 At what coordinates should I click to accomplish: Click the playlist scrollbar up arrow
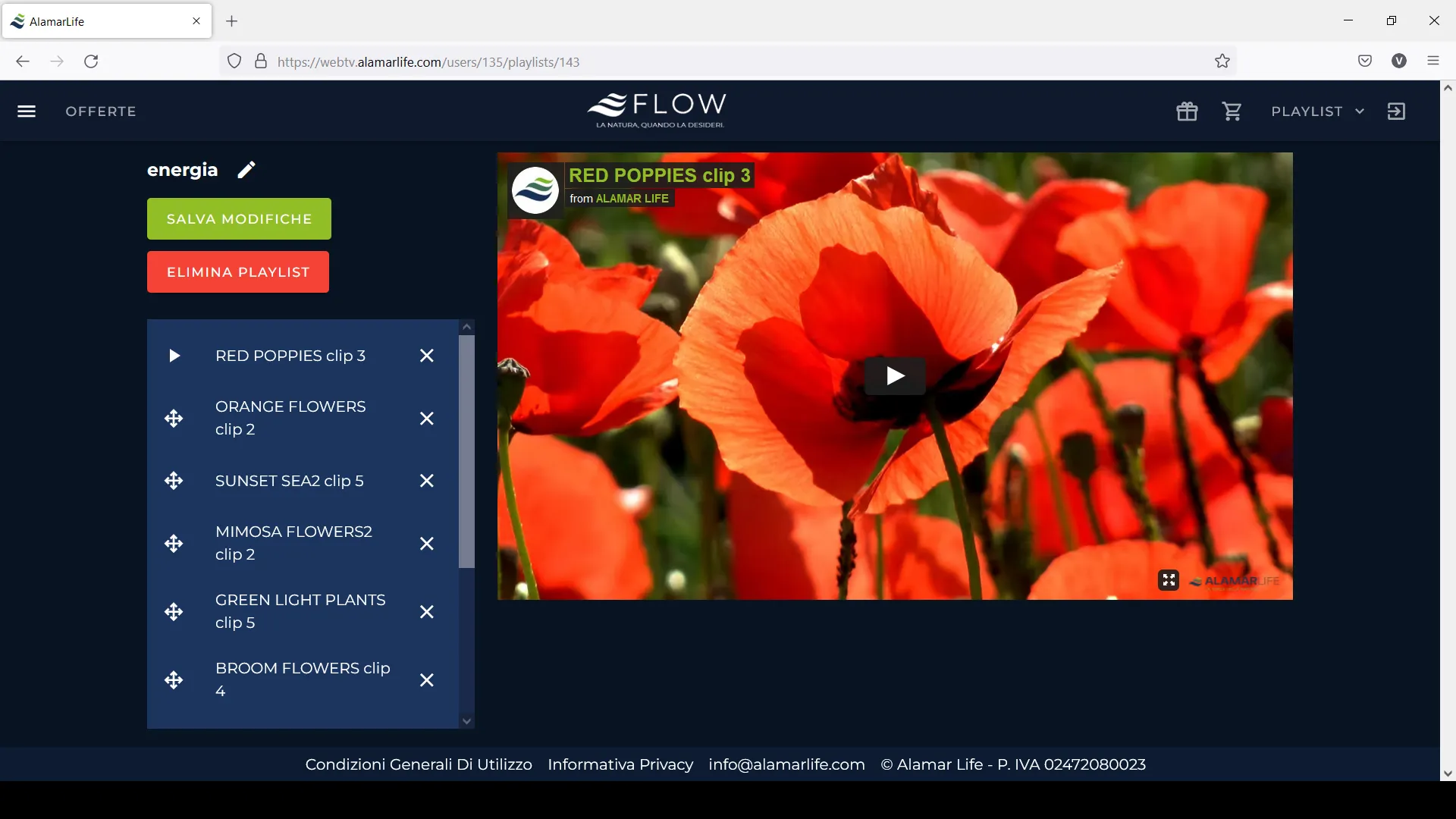[467, 327]
